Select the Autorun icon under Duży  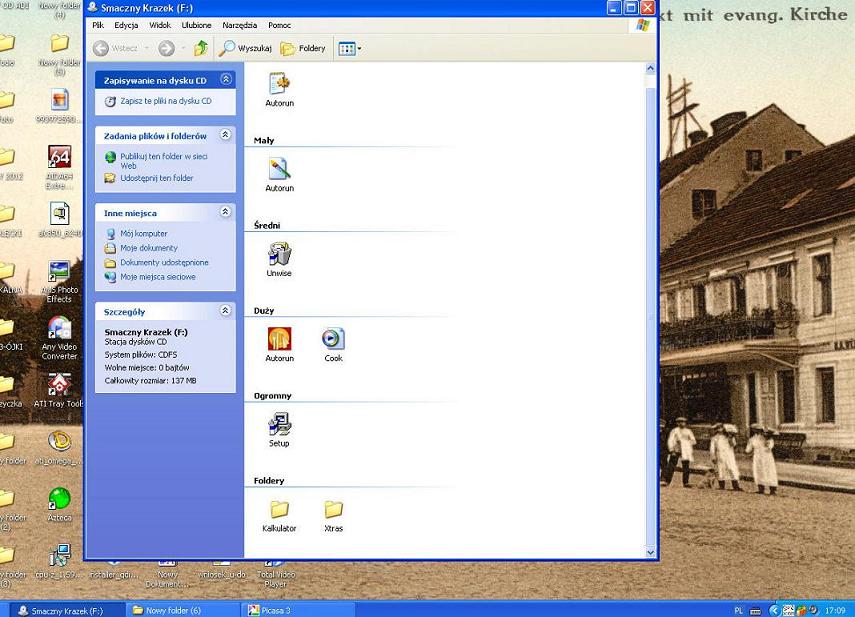[279, 340]
